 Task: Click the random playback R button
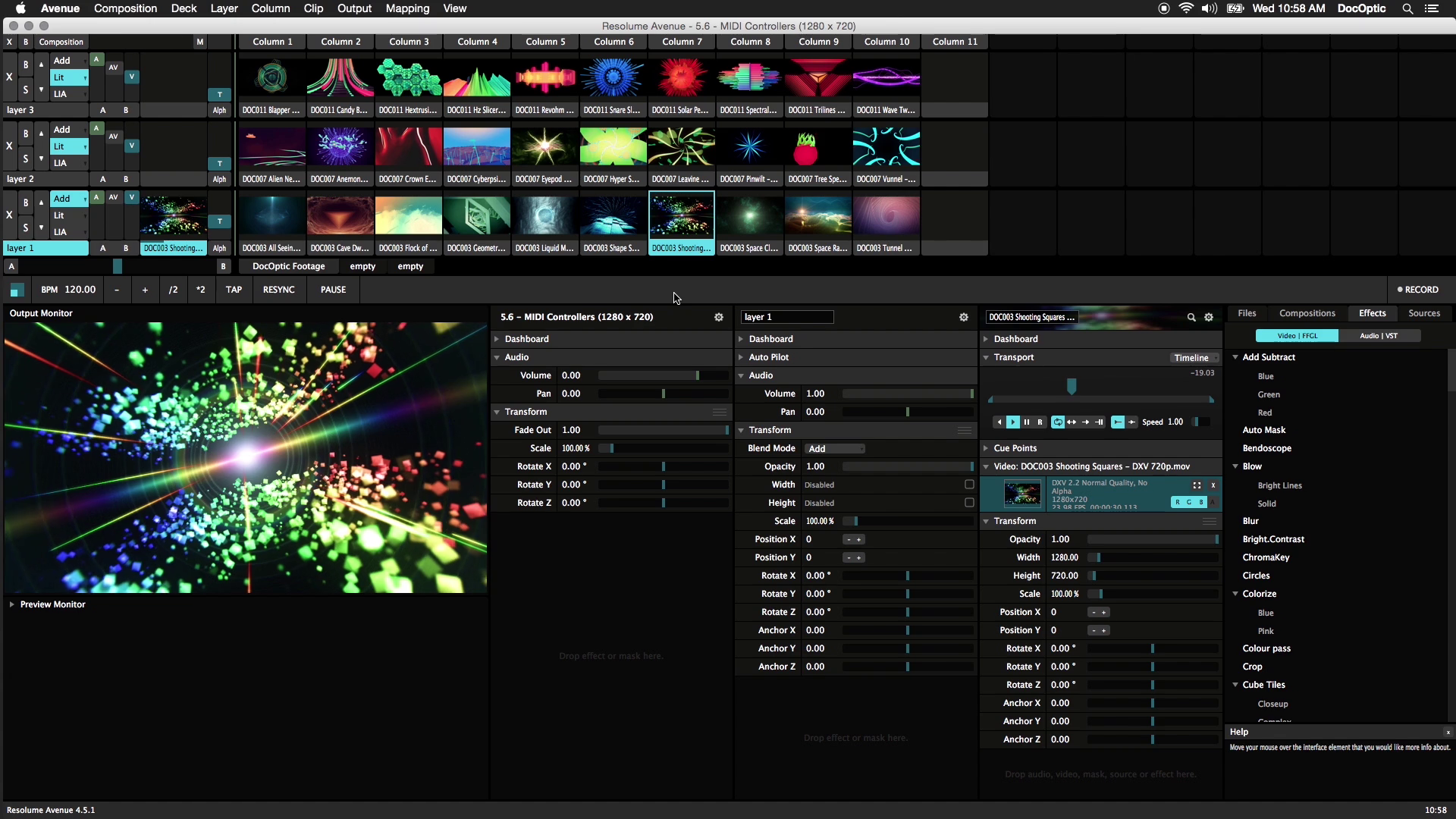(x=1040, y=422)
